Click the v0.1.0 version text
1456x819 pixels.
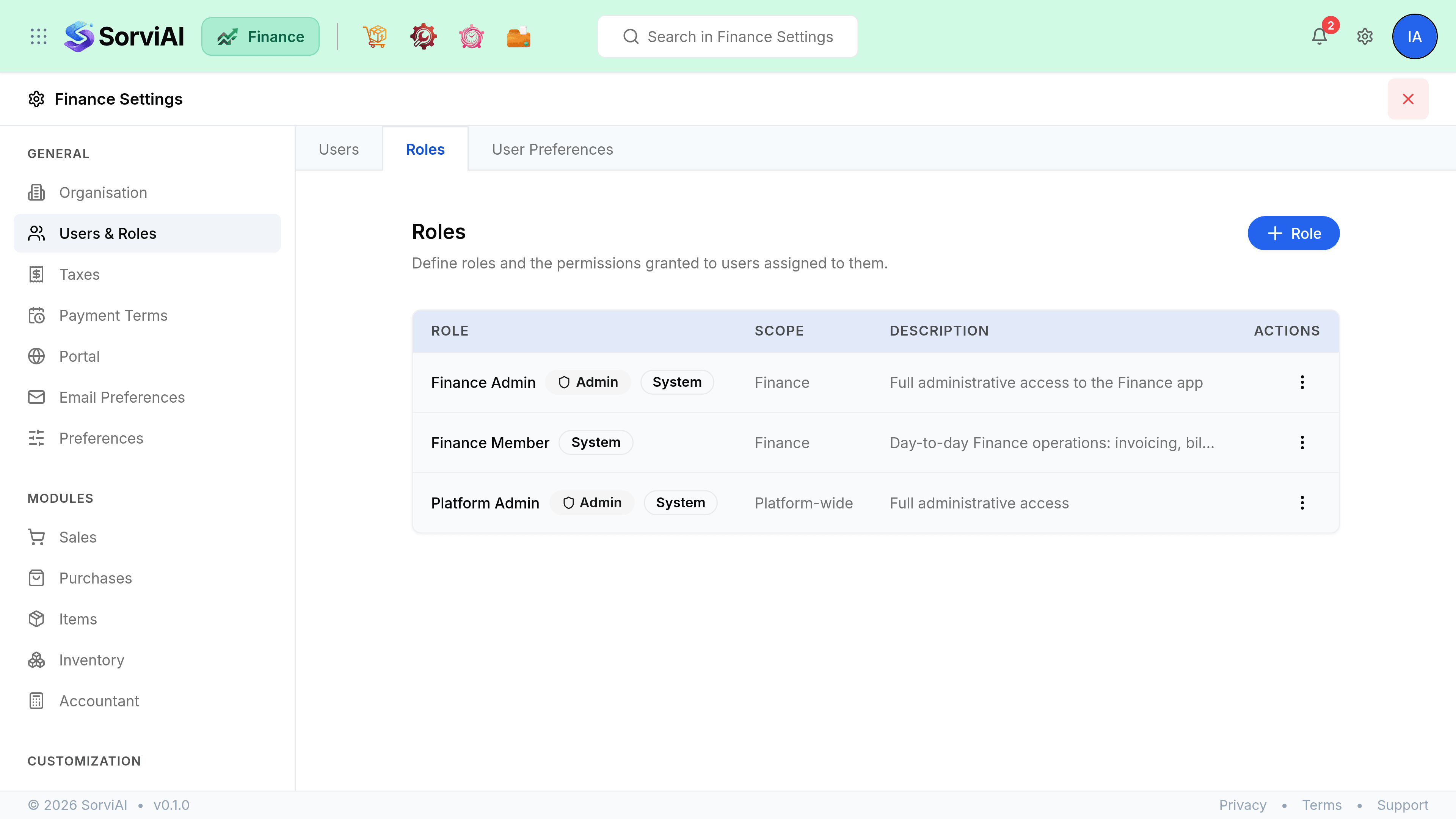(171, 805)
